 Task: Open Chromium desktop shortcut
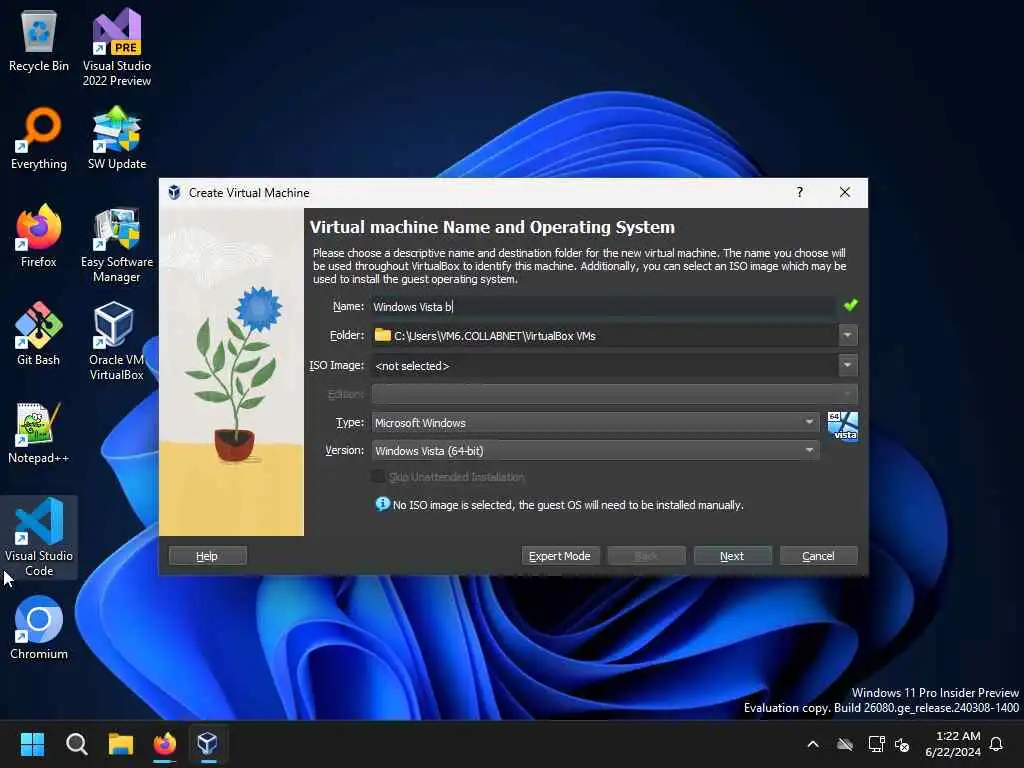click(x=39, y=628)
